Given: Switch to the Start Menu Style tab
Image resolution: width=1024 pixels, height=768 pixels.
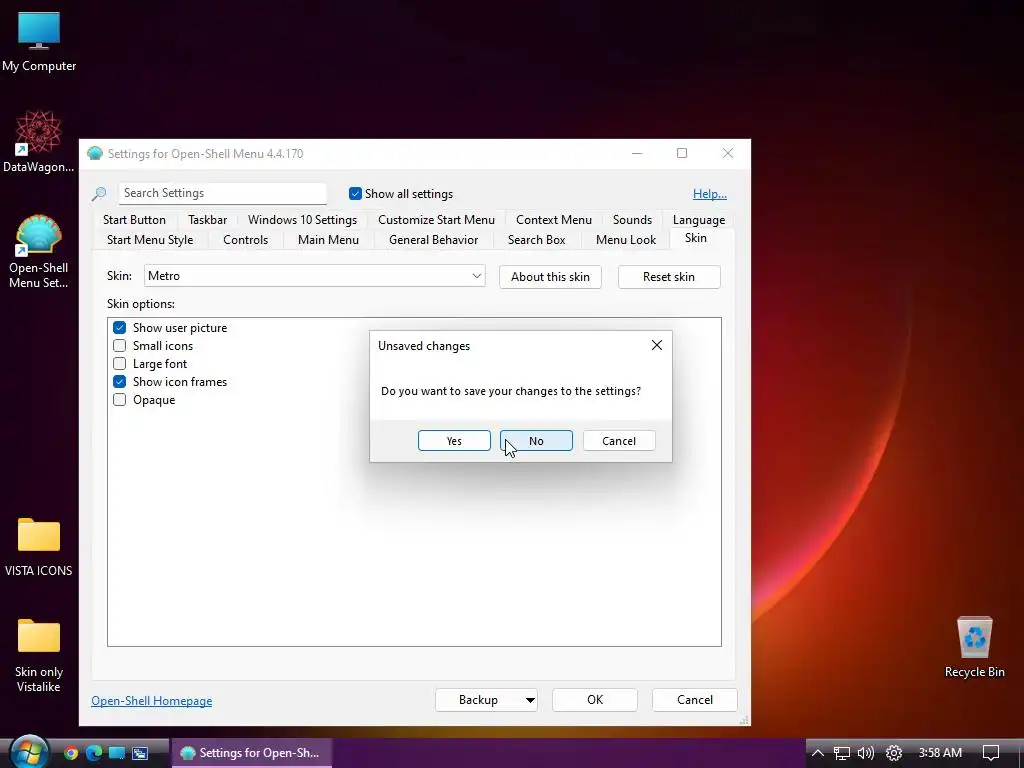Looking at the screenshot, I should [x=150, y=240].
